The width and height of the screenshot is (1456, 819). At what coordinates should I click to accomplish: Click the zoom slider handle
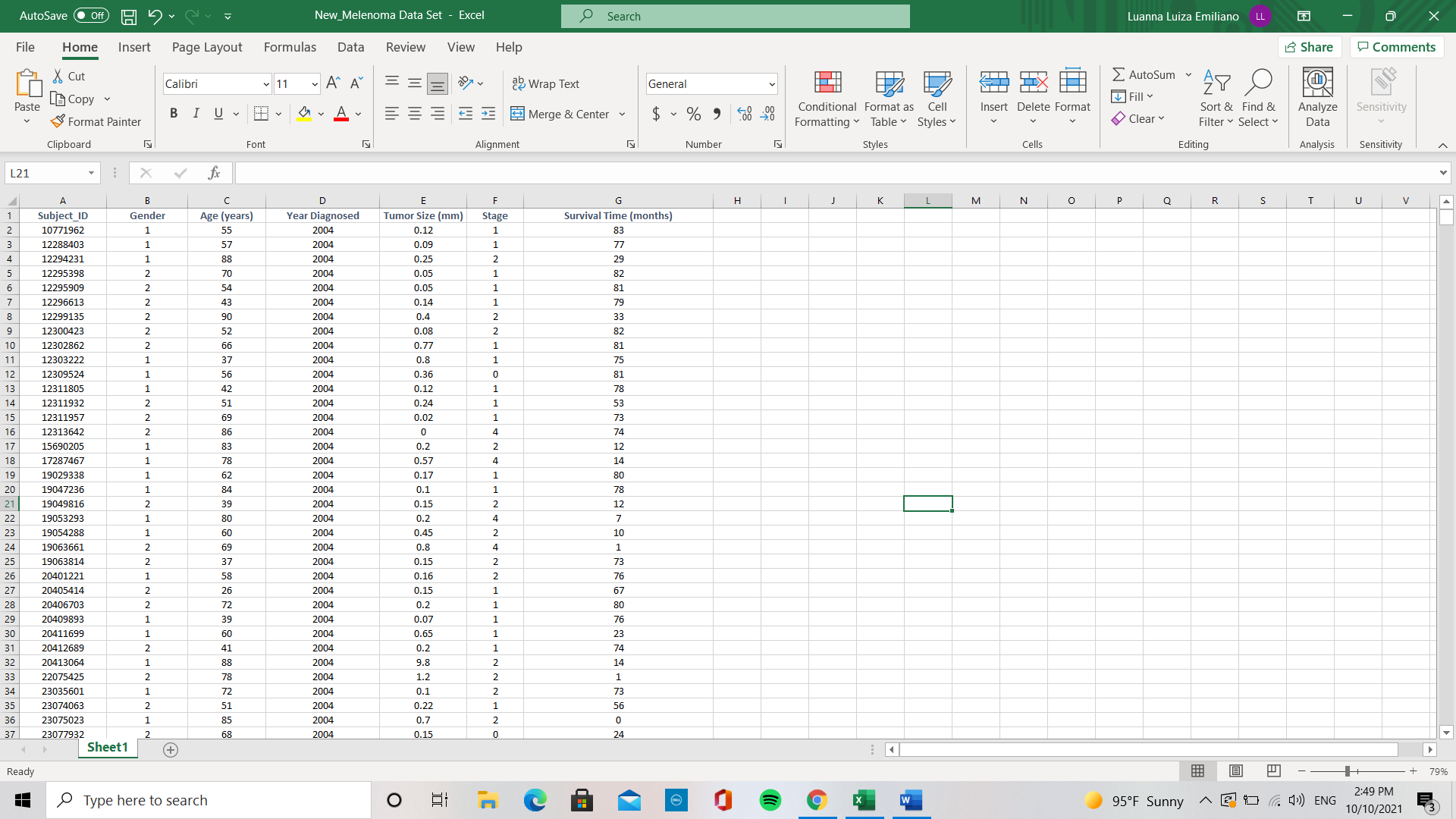(x=1348, y=771)
